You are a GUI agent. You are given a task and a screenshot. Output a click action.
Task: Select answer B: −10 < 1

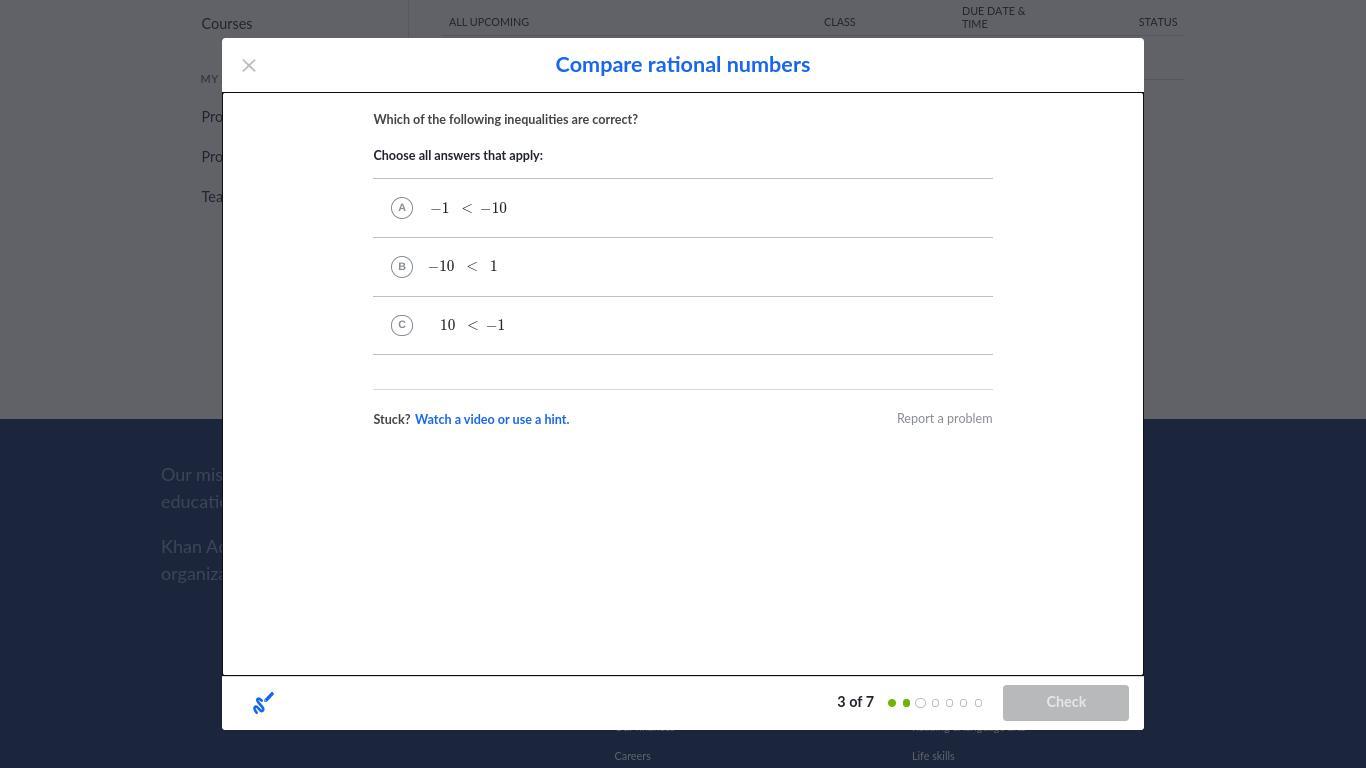(683, 267)
